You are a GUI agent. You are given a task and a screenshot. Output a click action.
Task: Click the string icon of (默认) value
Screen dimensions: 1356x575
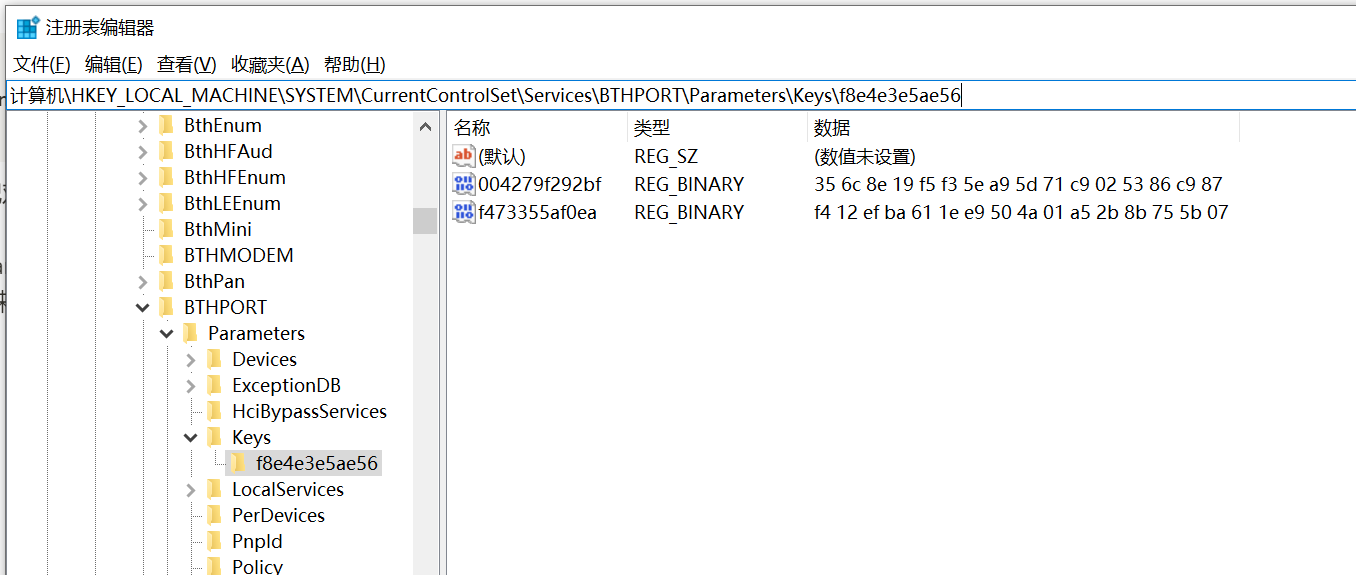click(464, 156)
